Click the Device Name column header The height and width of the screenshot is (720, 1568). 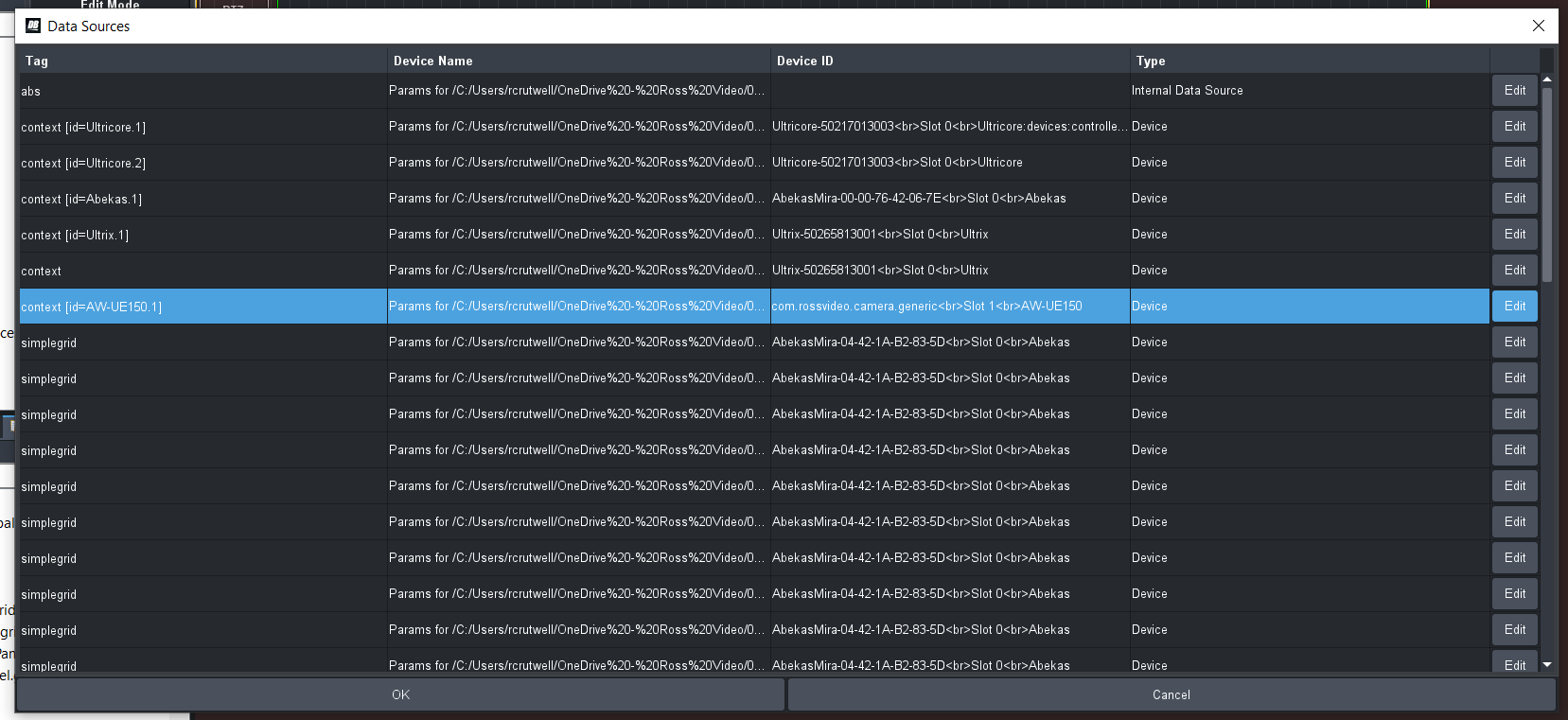[579, 61]
